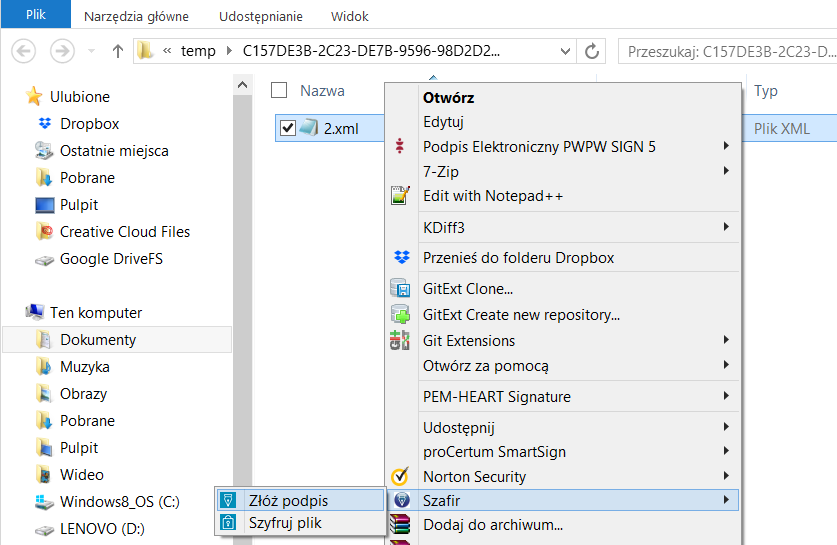Image resolution: width=837 pixels, height=545 pixels.
Task: Select Dokumenty in the navigation pane
Action: pyautogui.click(x=117, y=339)
